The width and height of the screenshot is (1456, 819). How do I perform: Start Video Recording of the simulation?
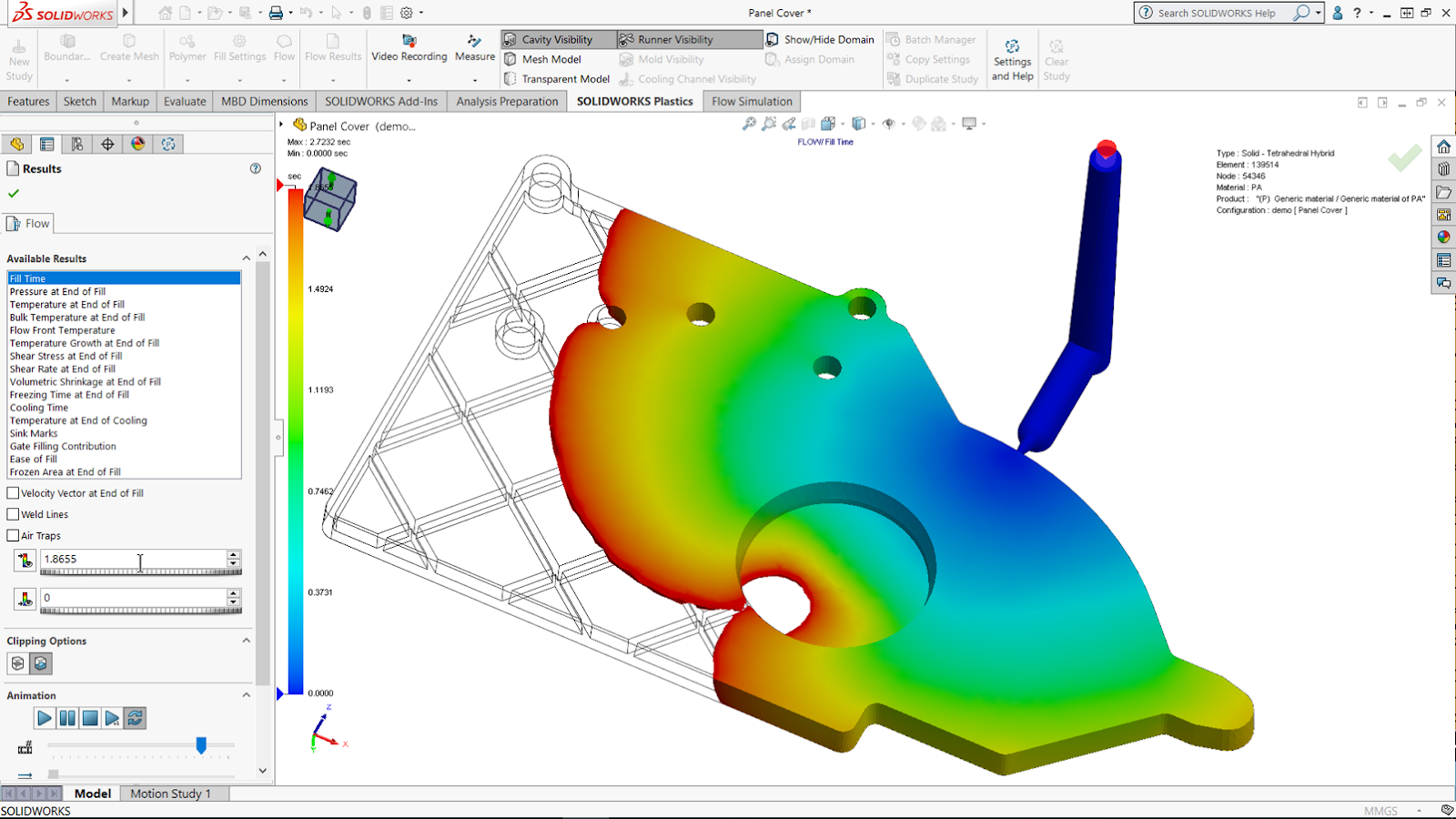coord(409,50)
